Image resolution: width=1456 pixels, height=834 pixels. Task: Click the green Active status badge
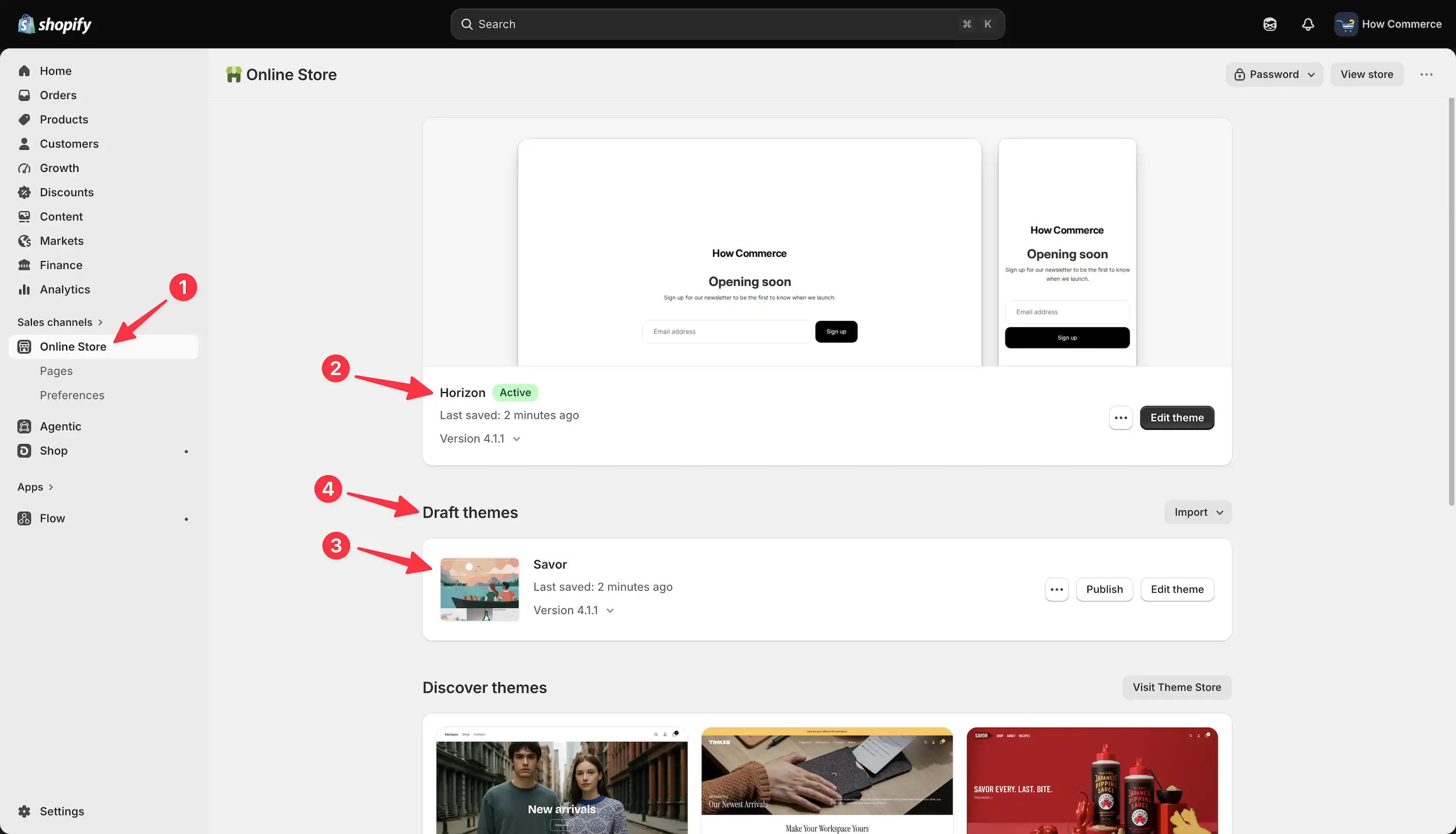coord(515,392)
